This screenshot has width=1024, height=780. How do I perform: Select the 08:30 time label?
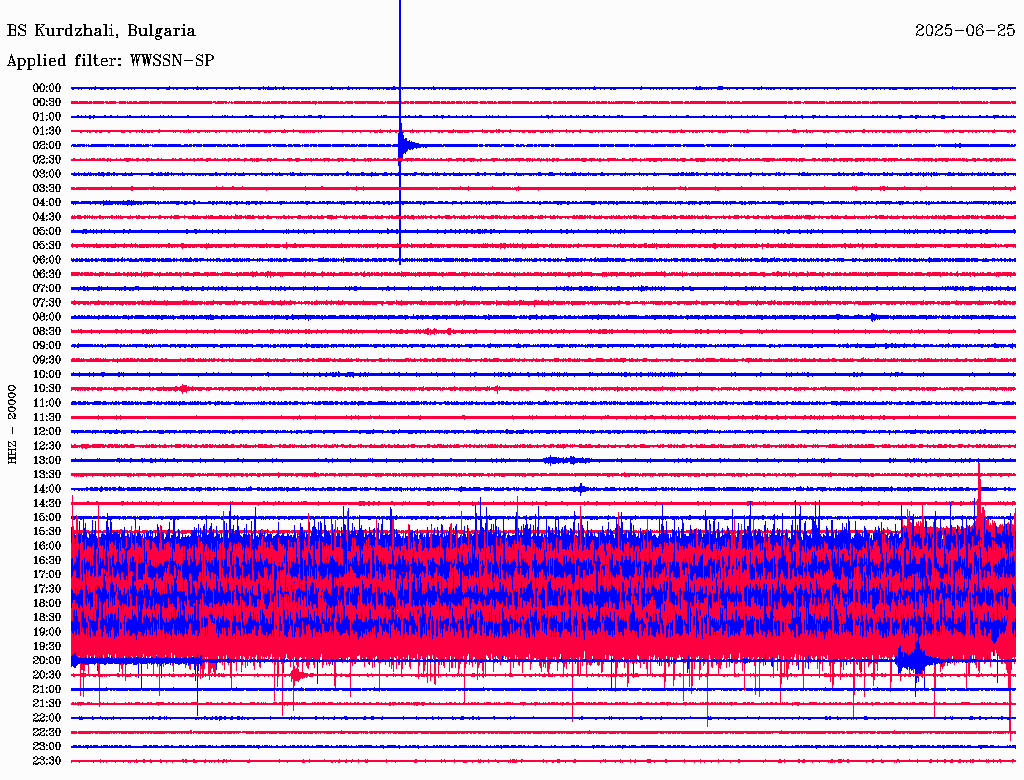47,331
